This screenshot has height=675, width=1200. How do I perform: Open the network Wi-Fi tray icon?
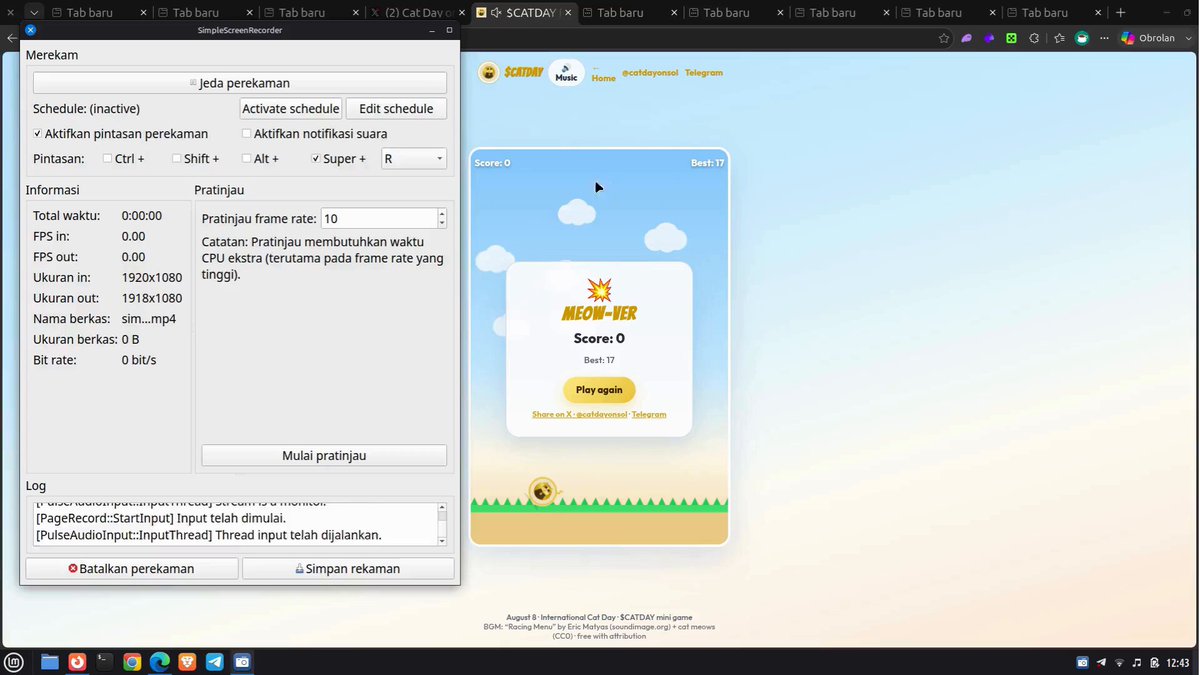tap(1119, 662)
